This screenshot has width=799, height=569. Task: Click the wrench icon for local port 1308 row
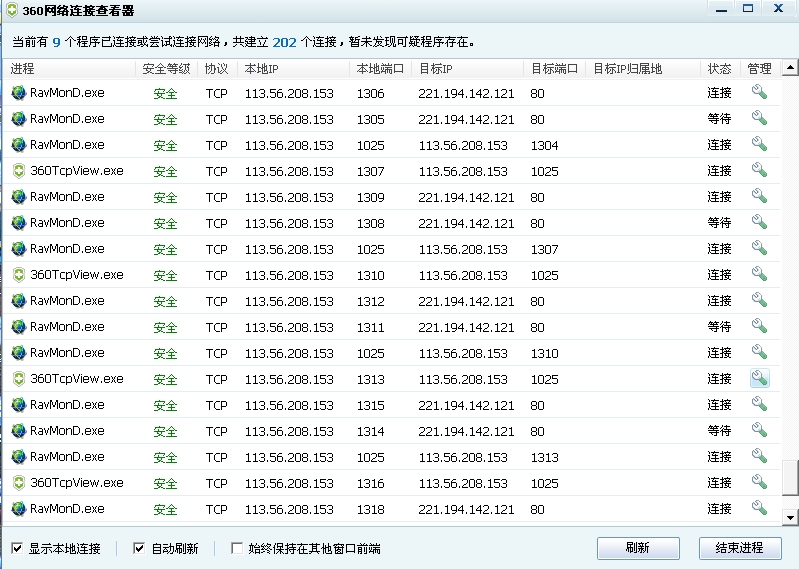click(x=759, y=222)
